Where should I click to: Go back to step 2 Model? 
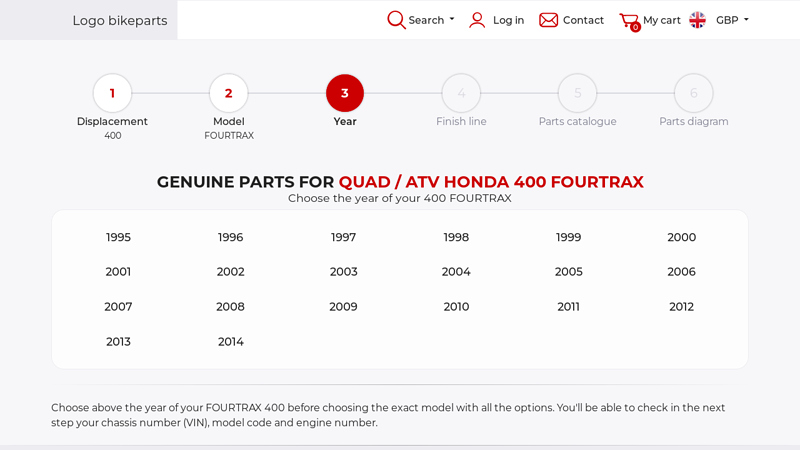click(229, 93)
